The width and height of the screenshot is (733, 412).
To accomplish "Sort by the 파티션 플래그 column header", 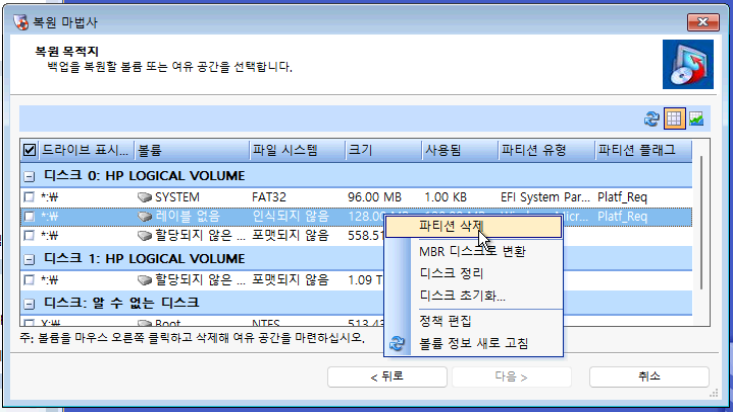I will 643,151.
